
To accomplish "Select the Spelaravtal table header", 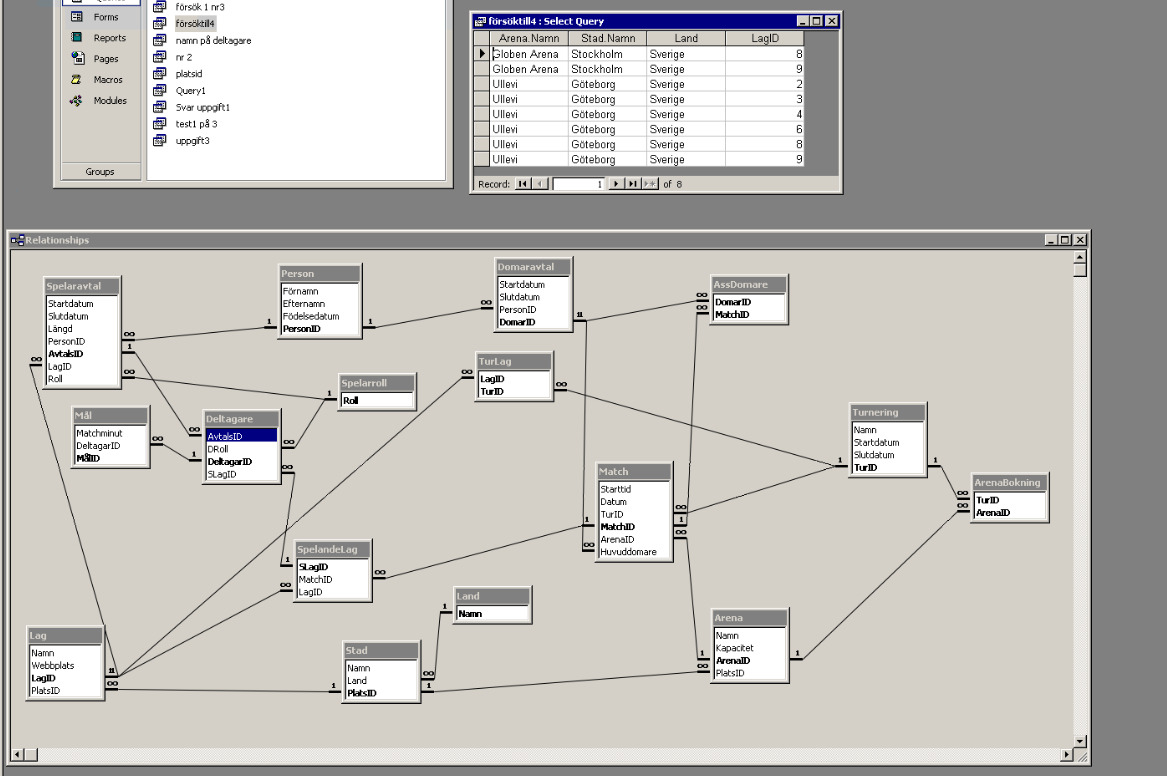I will [x=82, y=286].
